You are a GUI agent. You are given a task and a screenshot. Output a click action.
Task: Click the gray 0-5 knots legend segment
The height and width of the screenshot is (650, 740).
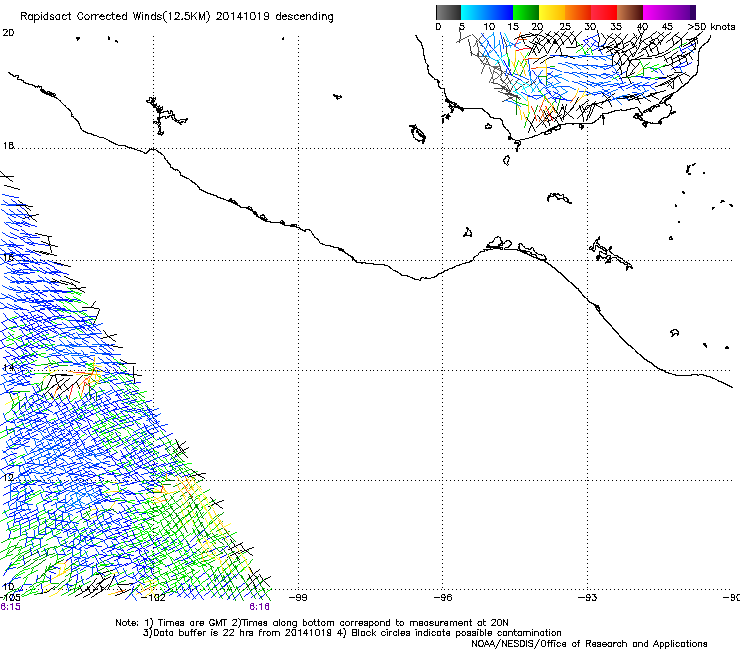click(x=448, y=12)
